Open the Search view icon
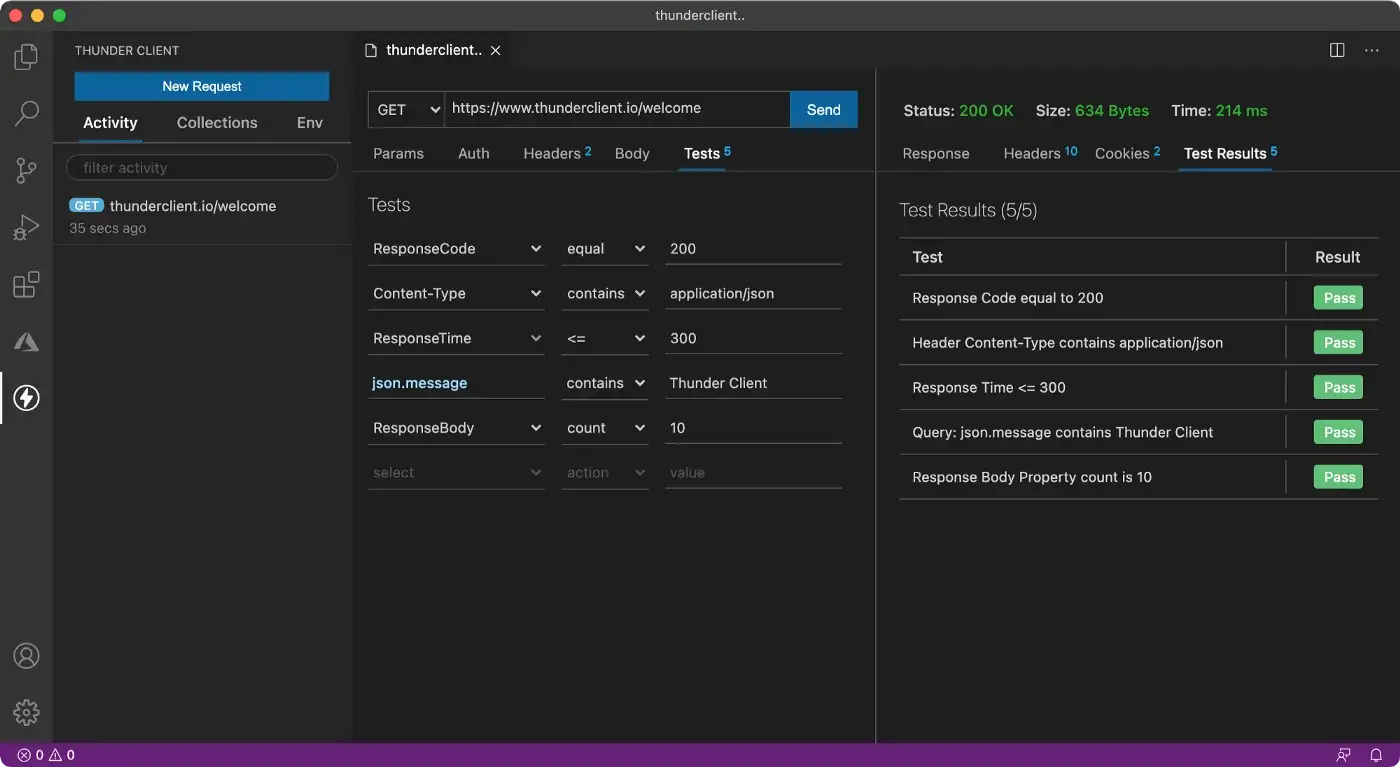 (x=26, y=113)
